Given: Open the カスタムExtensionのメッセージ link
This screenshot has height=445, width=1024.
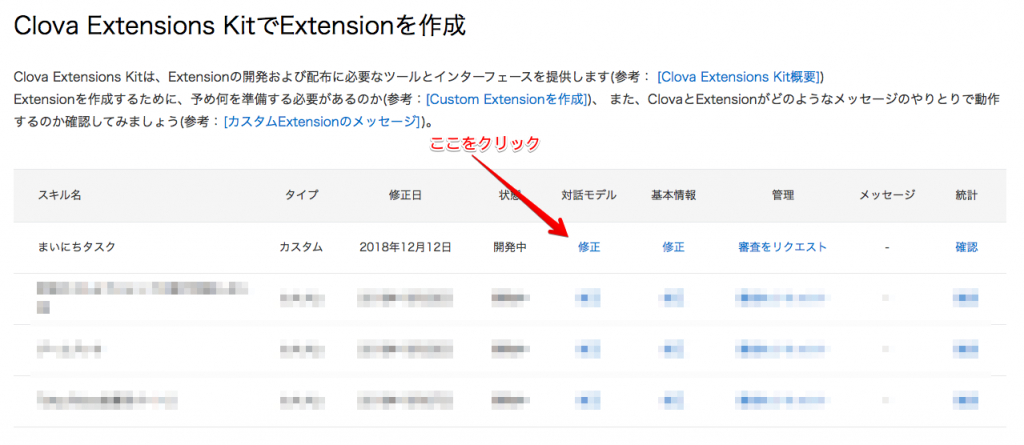Looking at the screenshot, I should tap(323, 122).
